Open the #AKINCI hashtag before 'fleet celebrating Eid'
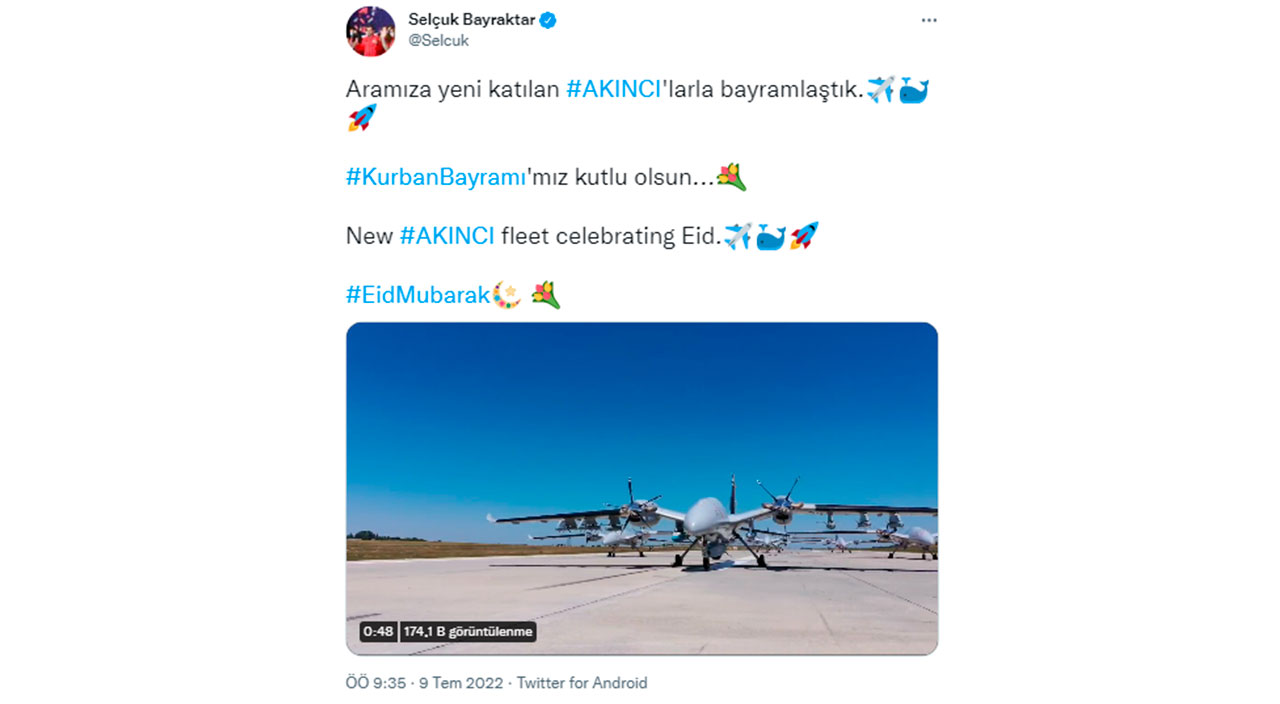The image size is (1280, 704). click(447, 236)
